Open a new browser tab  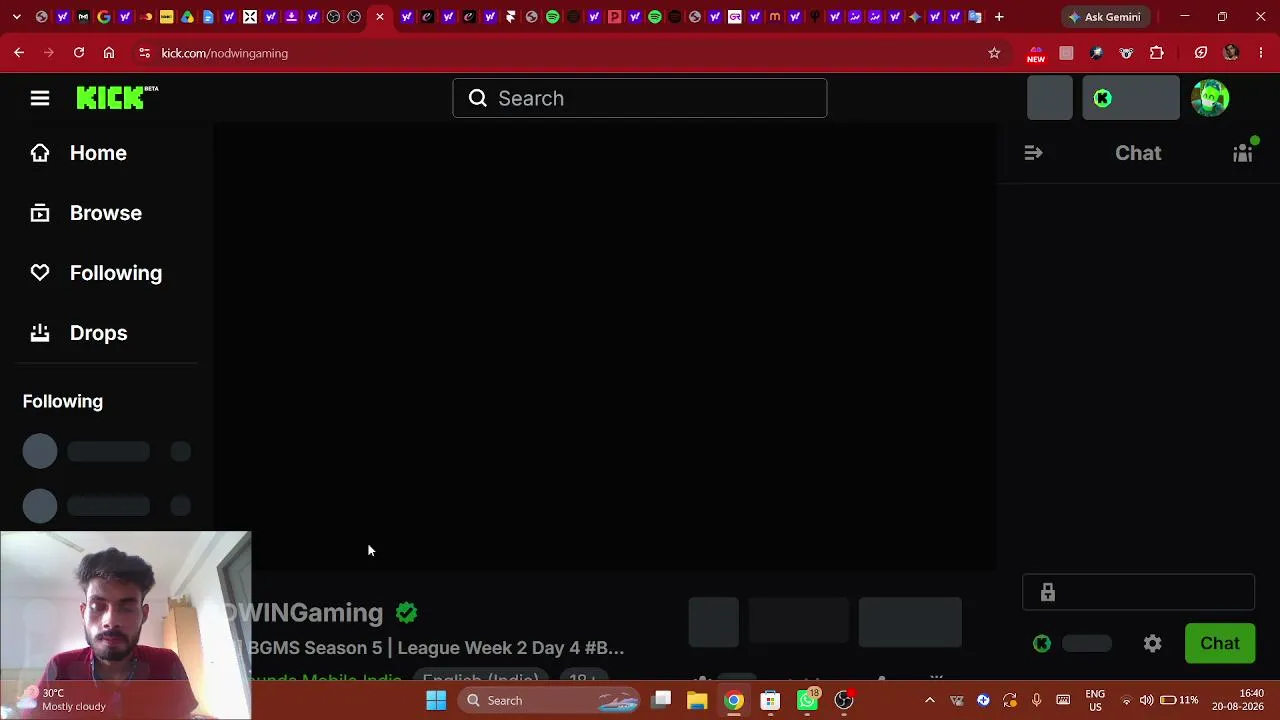coord(999,17)
